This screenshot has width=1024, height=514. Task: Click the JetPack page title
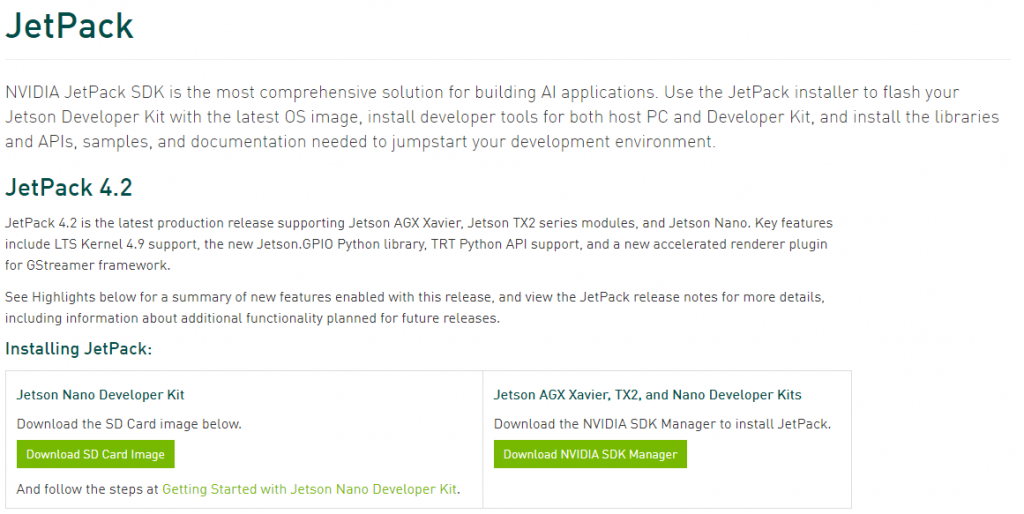click(x=69, y=26)
